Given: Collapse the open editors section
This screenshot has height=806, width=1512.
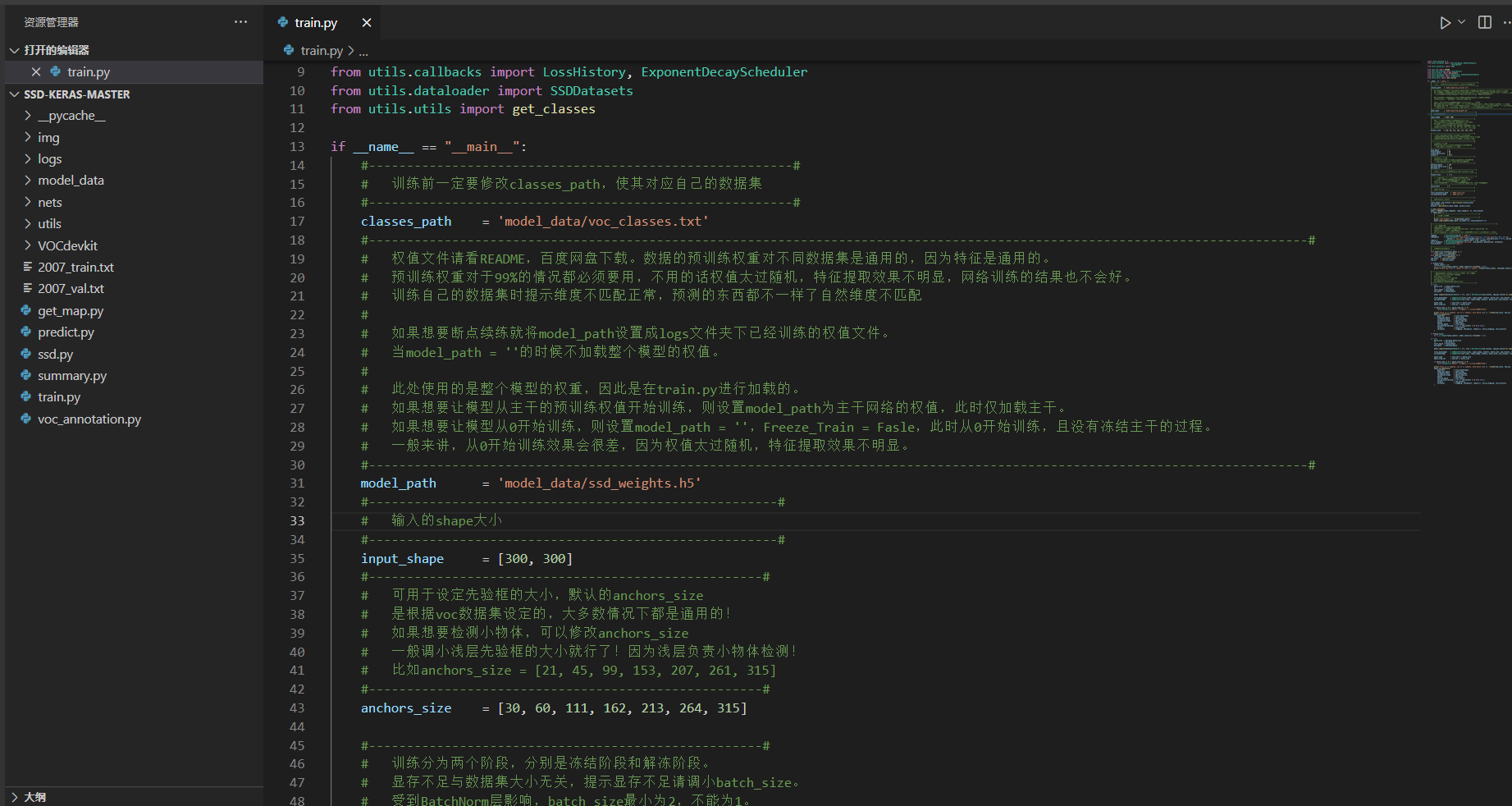Looking at the screenshot, I should click(14, 50).
